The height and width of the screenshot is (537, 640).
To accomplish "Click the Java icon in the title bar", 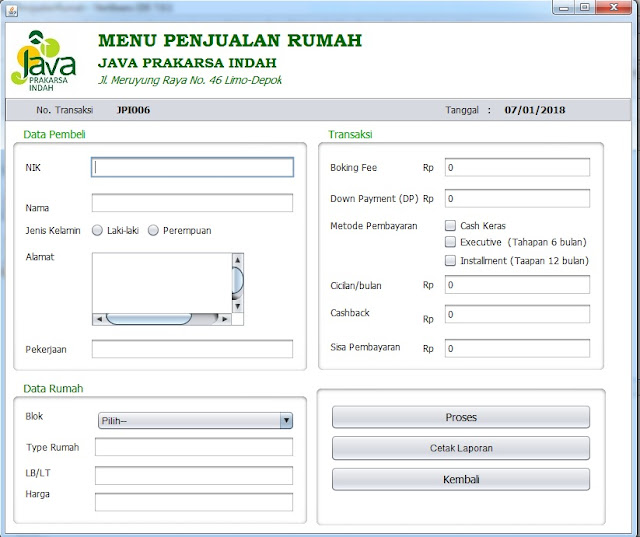I will pos(11,10).
